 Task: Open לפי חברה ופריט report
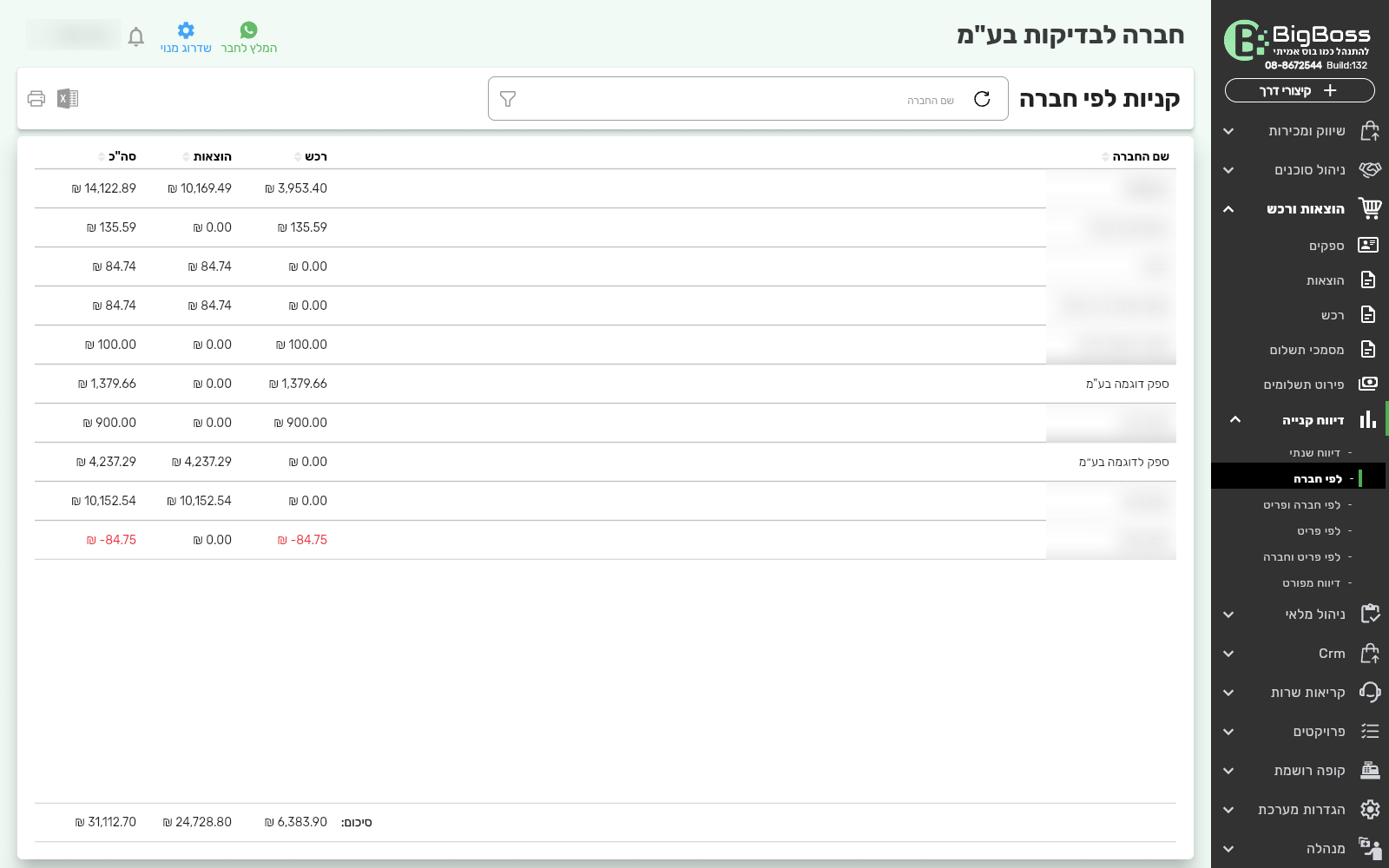click(x=1301, y=505)
